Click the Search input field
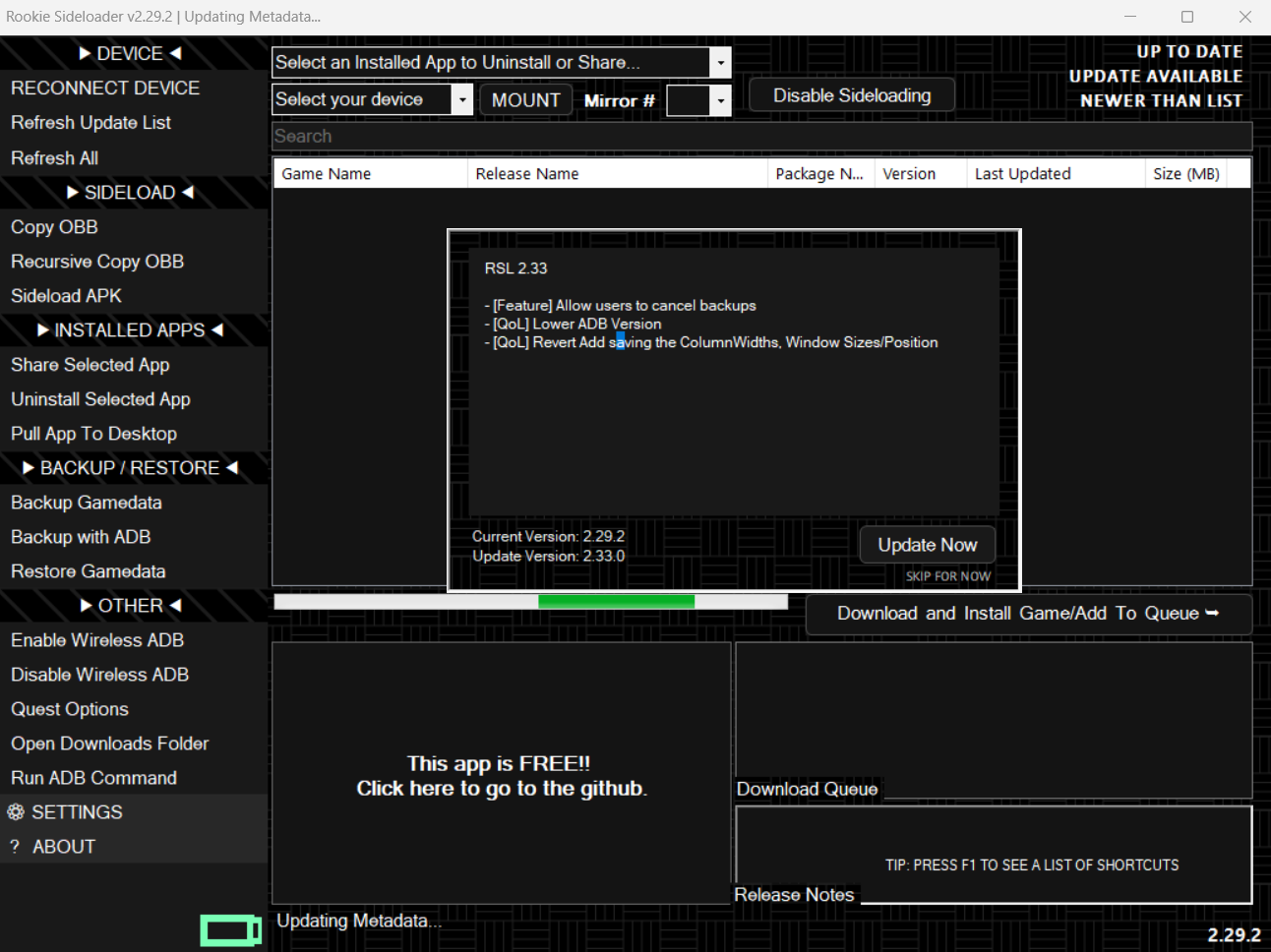This screenshot has height=952, width=1271. pos(761,137)
